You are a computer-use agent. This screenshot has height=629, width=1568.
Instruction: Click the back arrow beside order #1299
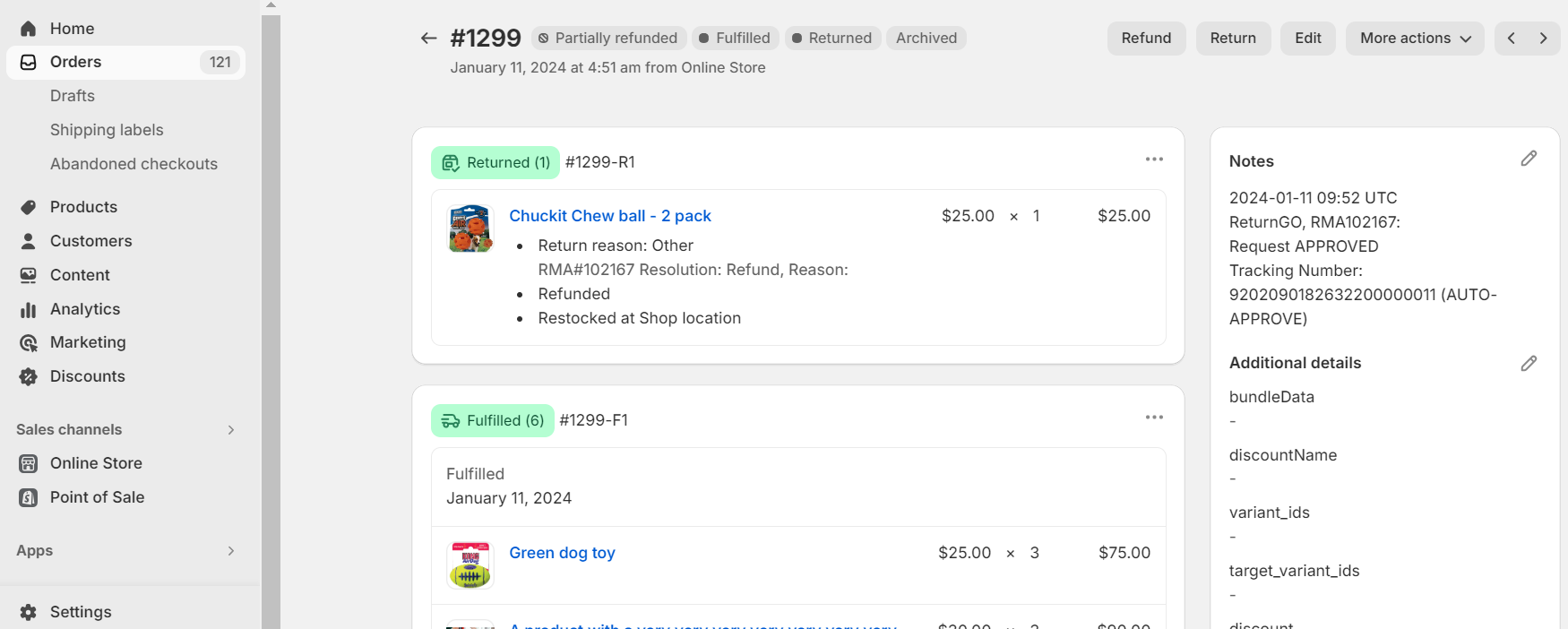pyautogui.click(x=428, y=38)
